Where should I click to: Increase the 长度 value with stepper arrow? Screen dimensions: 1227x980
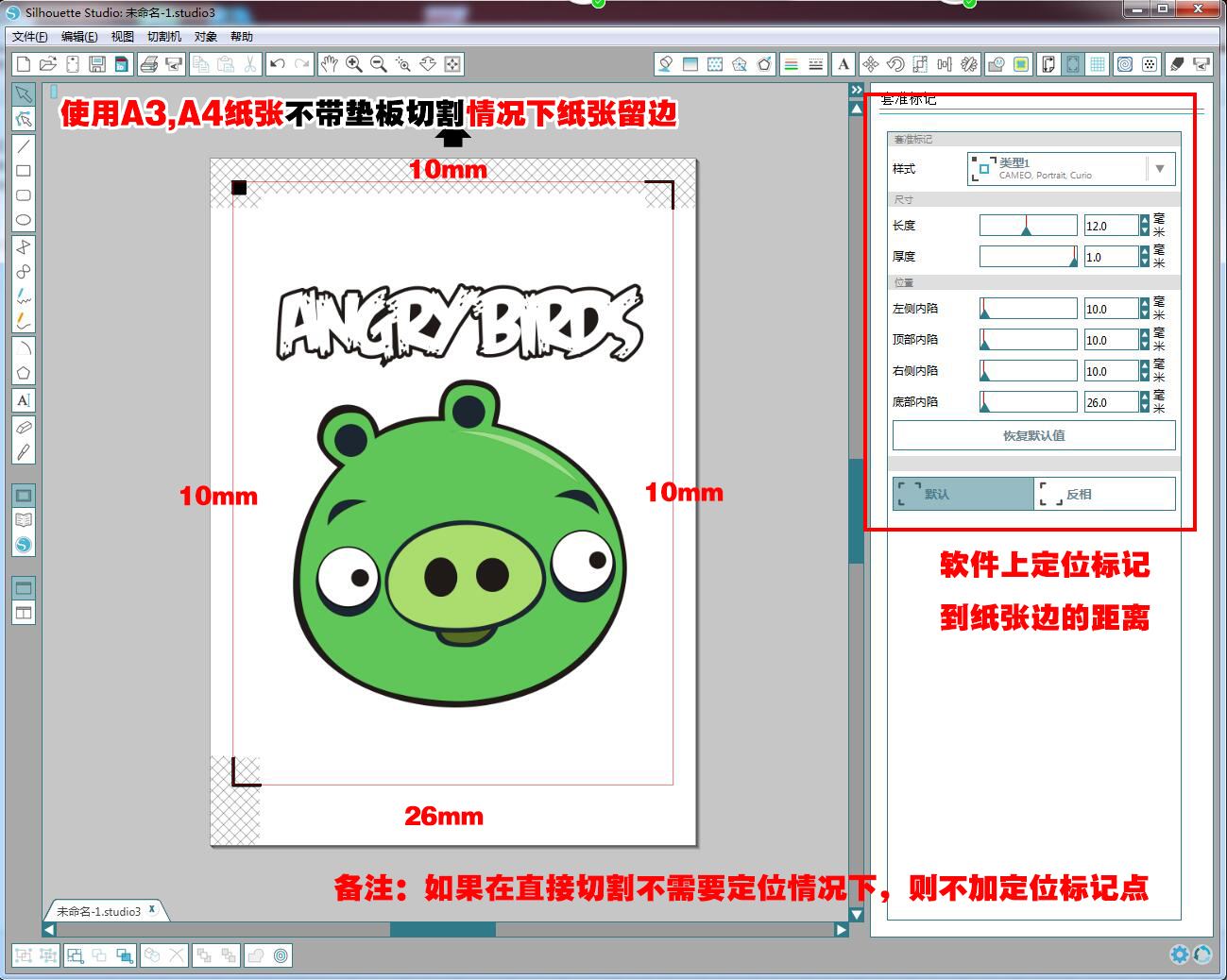point(1145,220)
